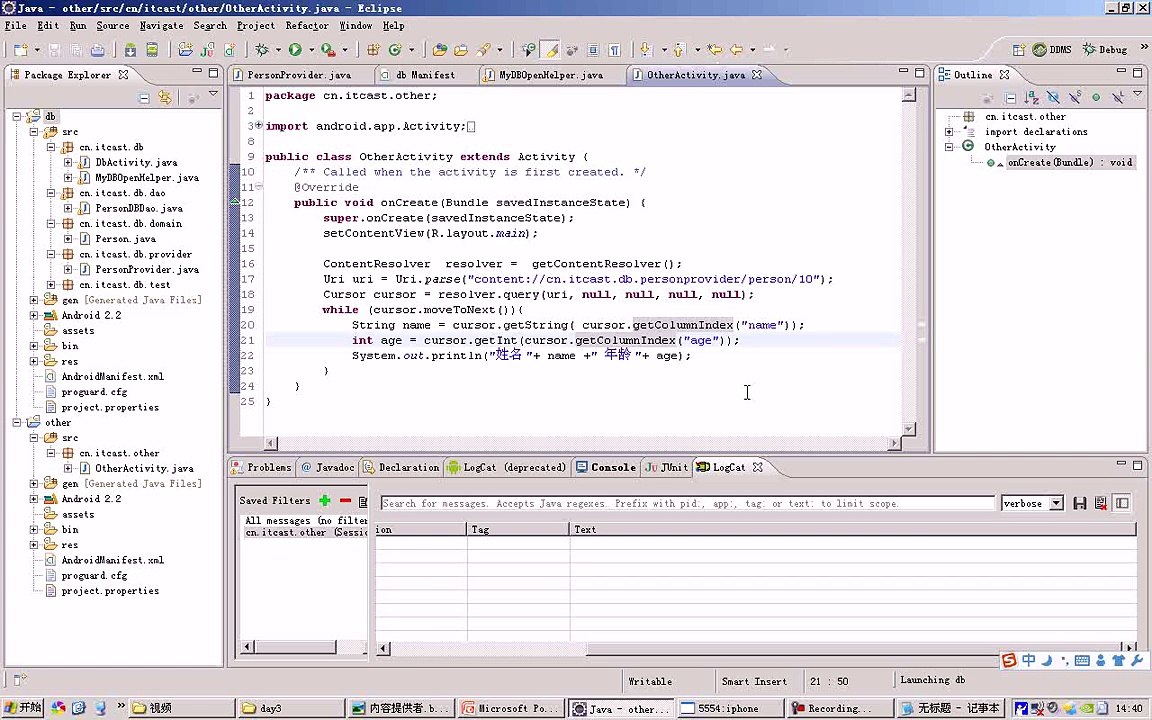Toggle Hide Local Types in Outline

click(1117, 98)
